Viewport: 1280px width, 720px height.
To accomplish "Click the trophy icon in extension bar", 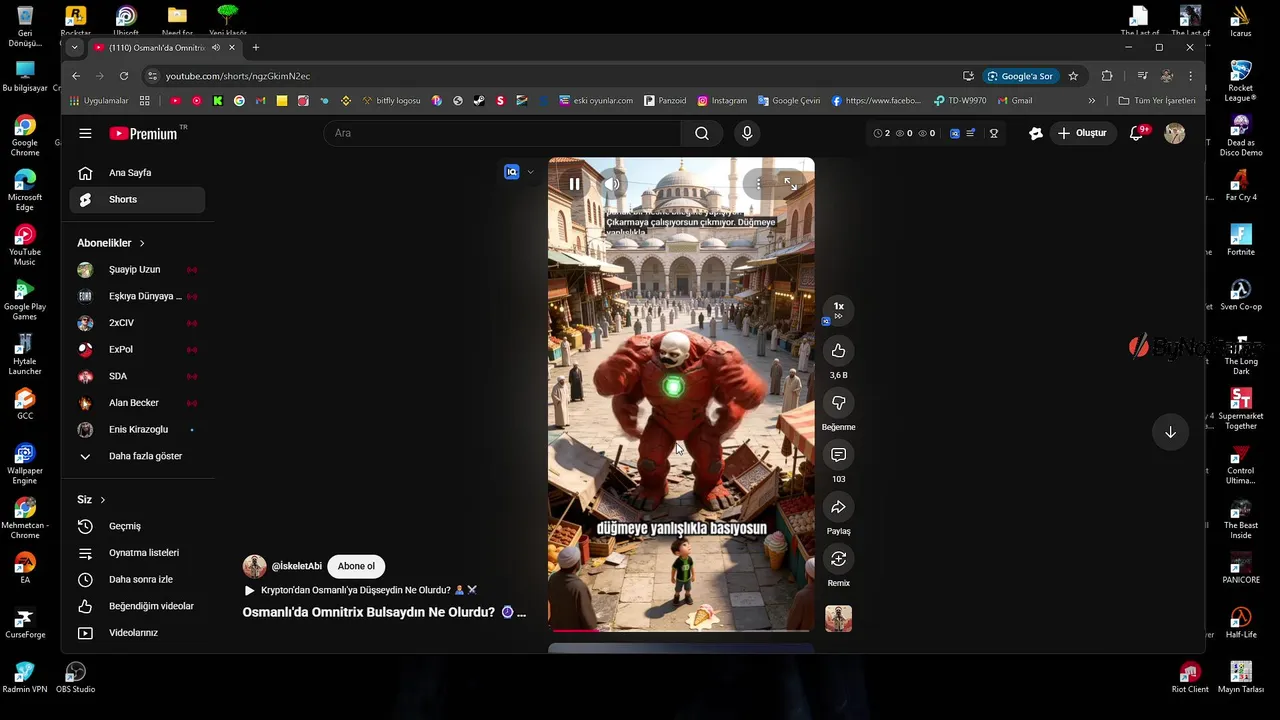I will click(993, 133).
